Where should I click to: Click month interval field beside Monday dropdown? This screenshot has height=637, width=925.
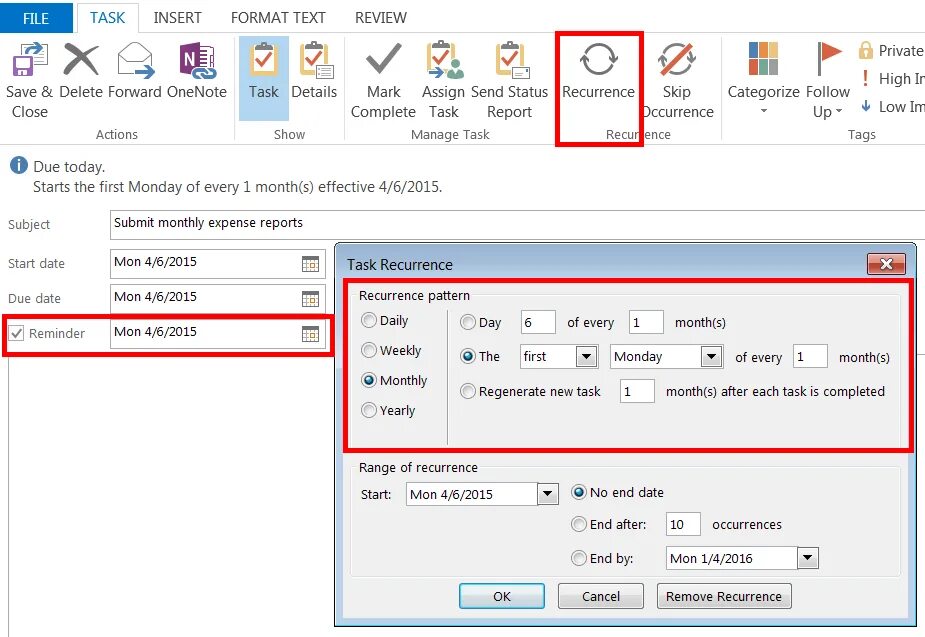coord(810,357)
